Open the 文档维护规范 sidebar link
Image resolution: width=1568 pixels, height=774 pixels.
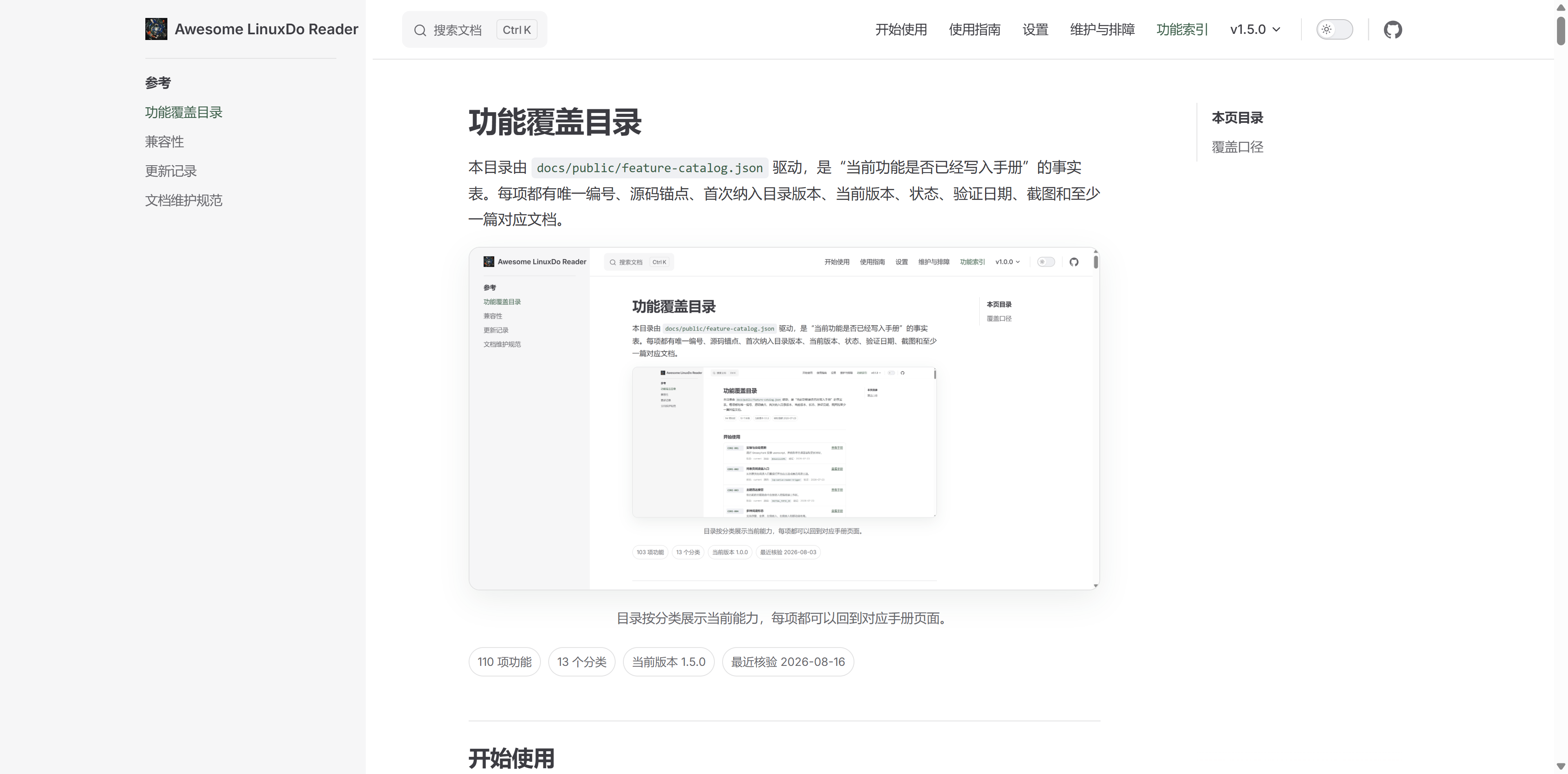point(184,200)
